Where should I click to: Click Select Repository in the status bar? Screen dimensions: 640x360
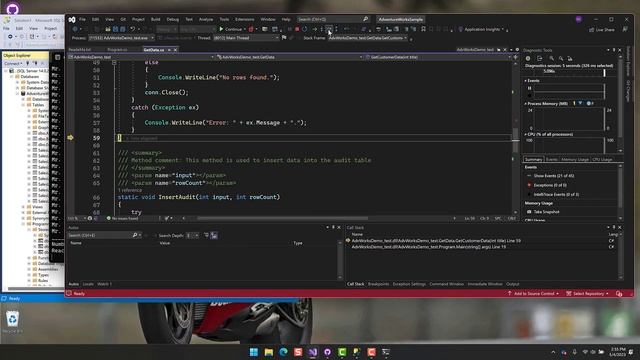[587, 293]
